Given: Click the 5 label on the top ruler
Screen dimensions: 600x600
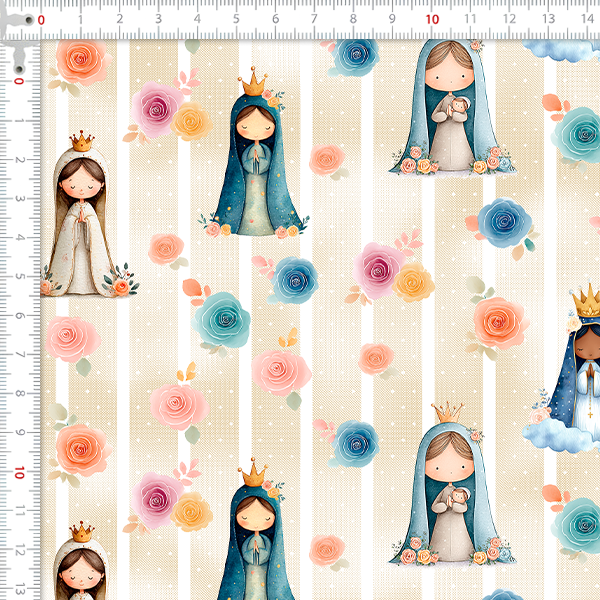Looking at the screenshot, I should [x=236, y=19].
